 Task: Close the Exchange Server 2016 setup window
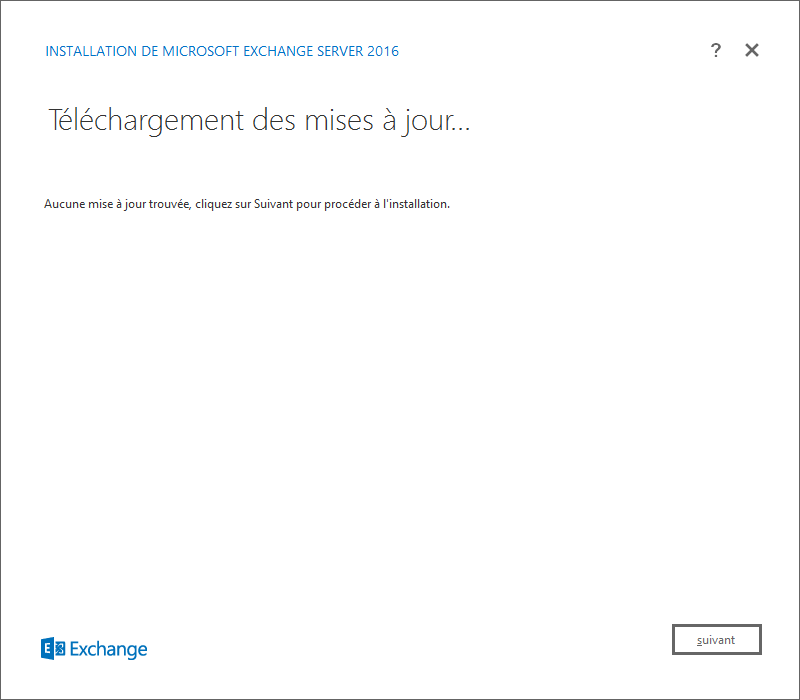(x=752, y=50)
